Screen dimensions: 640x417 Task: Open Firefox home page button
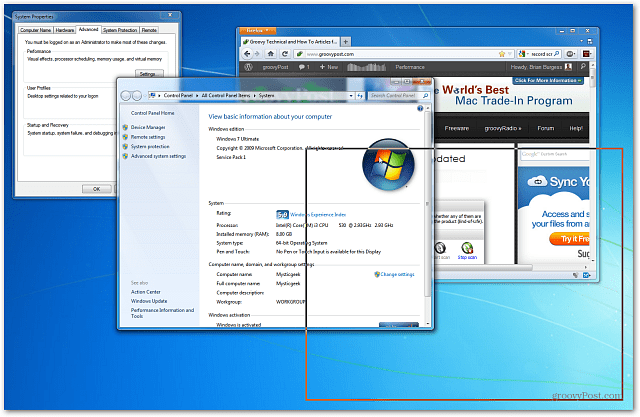point(271,53)
